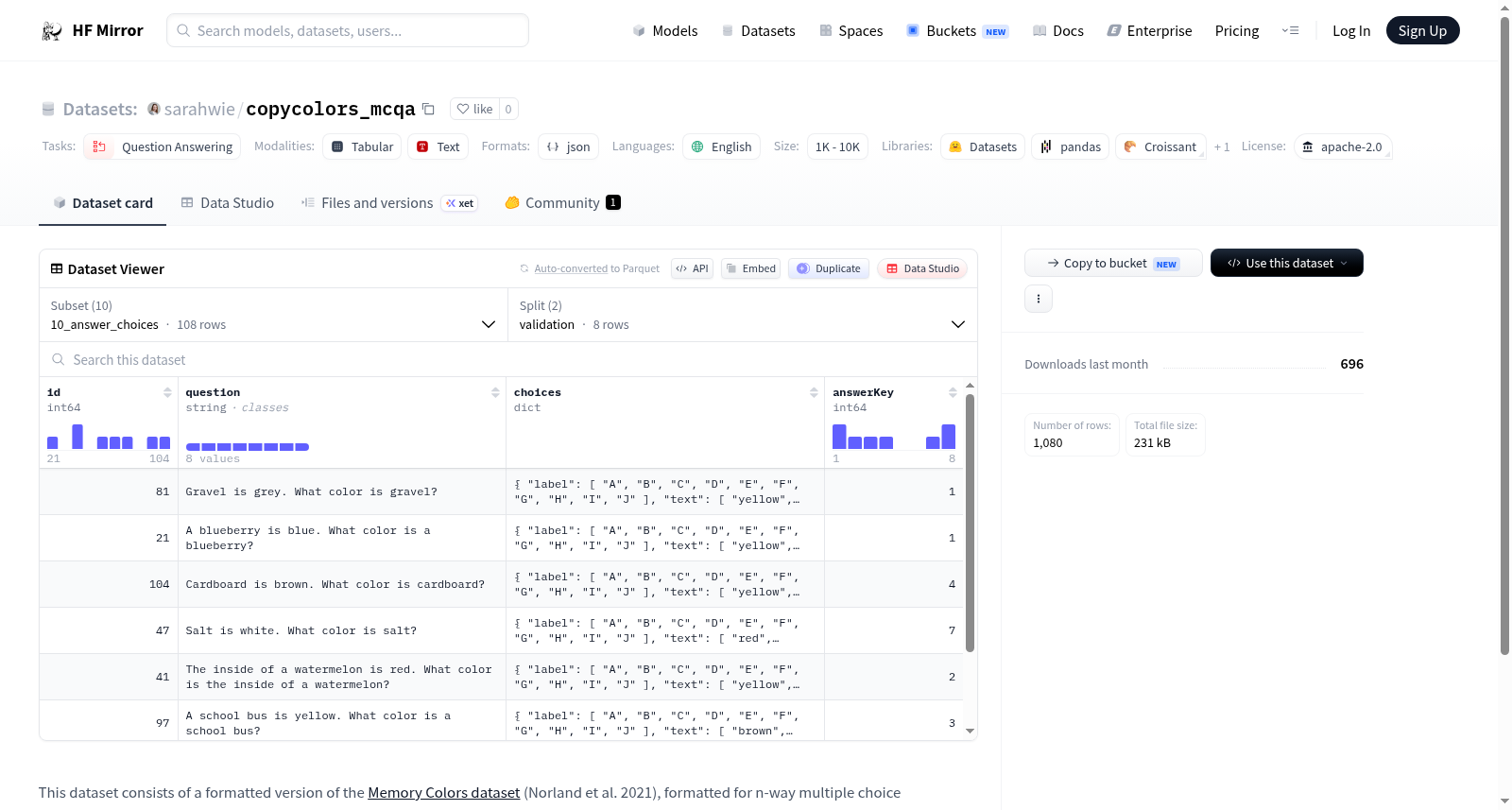Open the Use this dataset dropdown
The height and width of the screenshot is (810, 1512).
(x=1287, y=263)
